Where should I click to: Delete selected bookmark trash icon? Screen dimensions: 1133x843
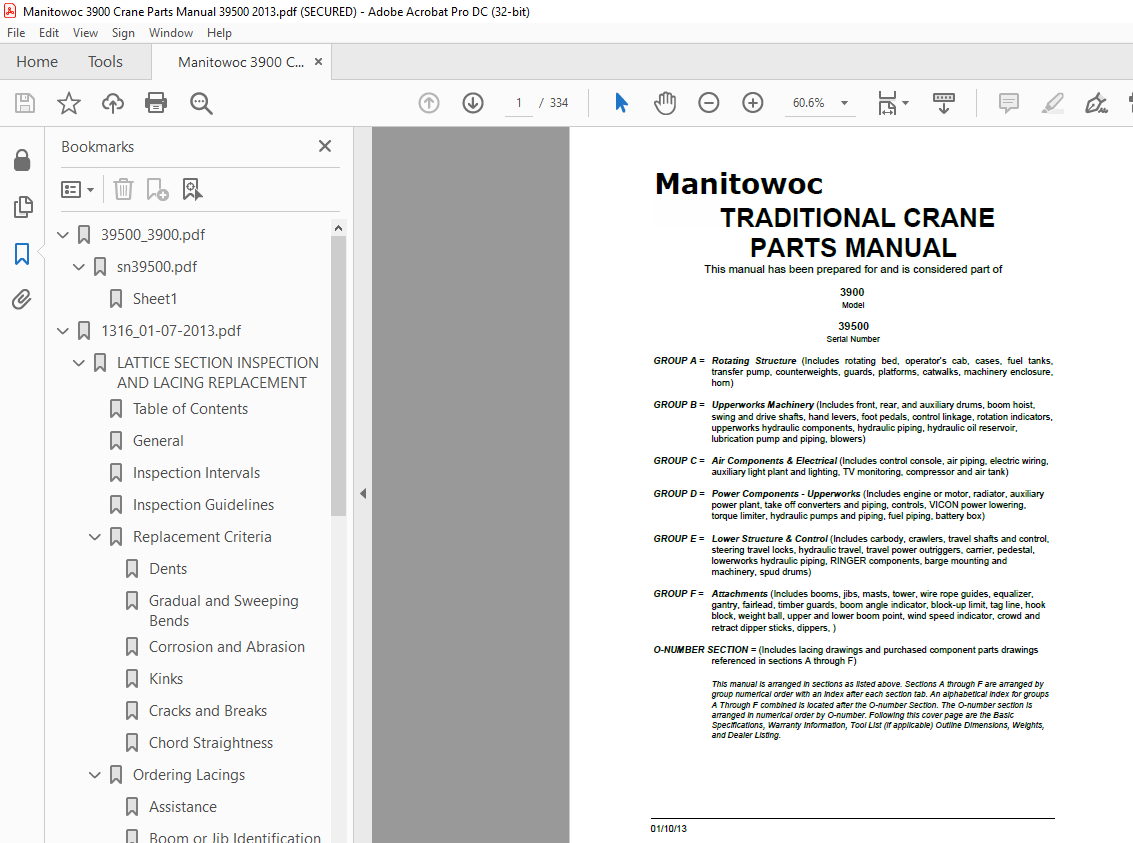(124, 189)
